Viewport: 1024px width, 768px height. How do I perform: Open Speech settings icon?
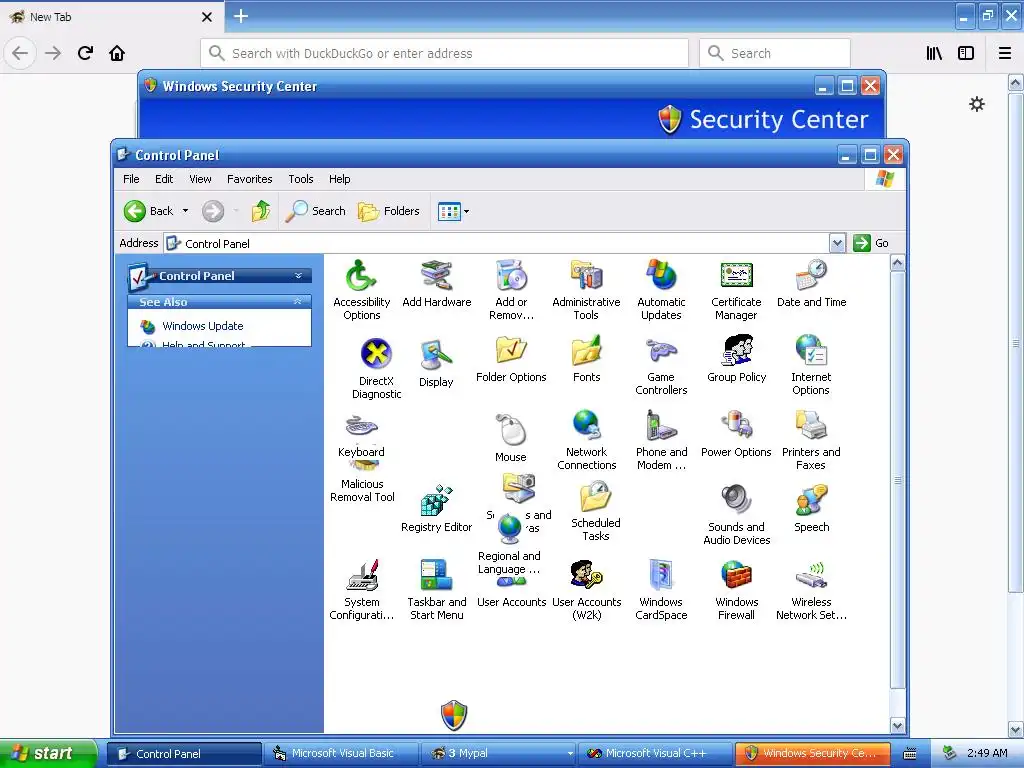click(811, 509)
